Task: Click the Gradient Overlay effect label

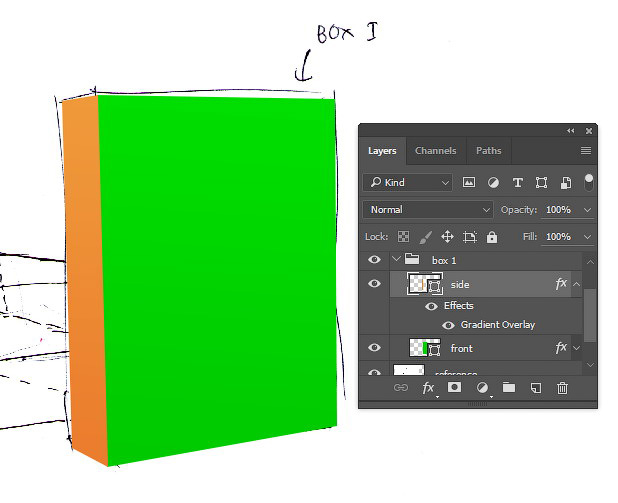Action: coord(498,325)
